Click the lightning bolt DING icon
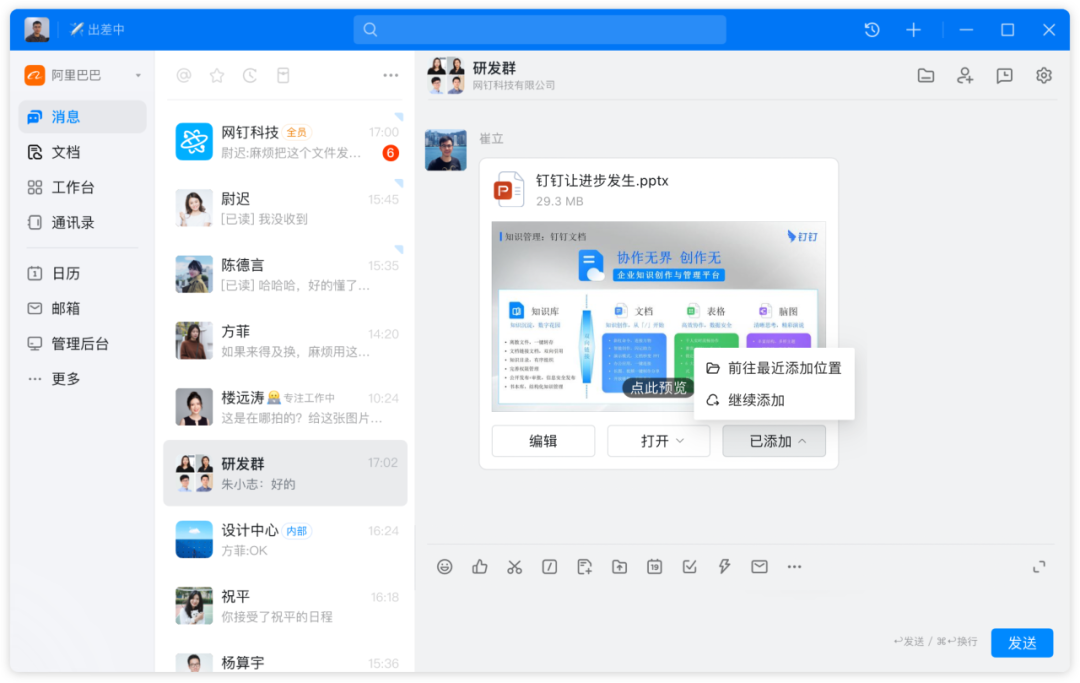 pyautogui.click(x=724, y=567)
